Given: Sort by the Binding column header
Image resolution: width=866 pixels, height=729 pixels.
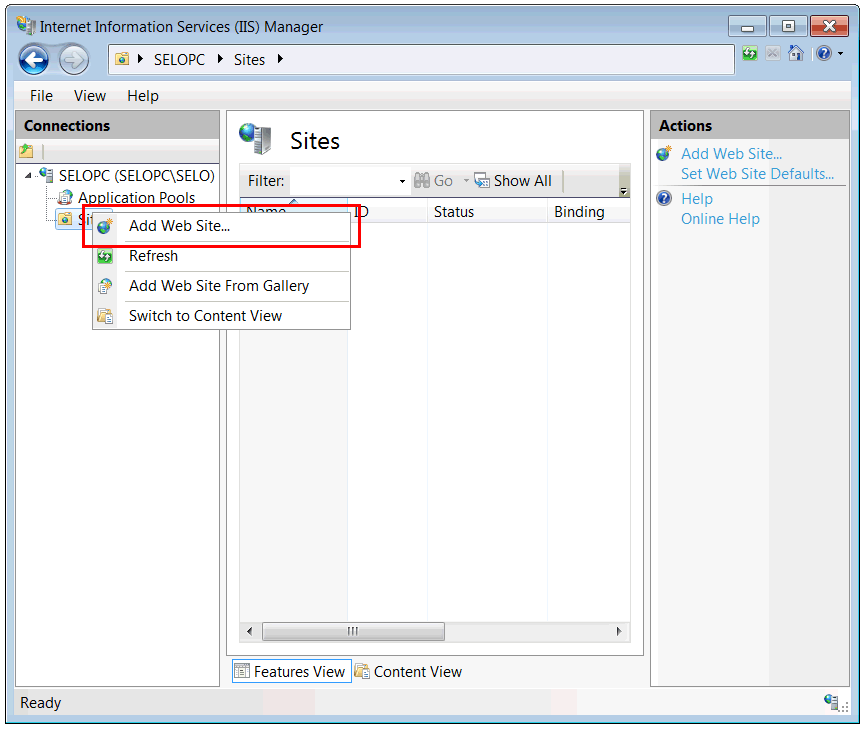Looking at the screenshot, I should (589, 212).
